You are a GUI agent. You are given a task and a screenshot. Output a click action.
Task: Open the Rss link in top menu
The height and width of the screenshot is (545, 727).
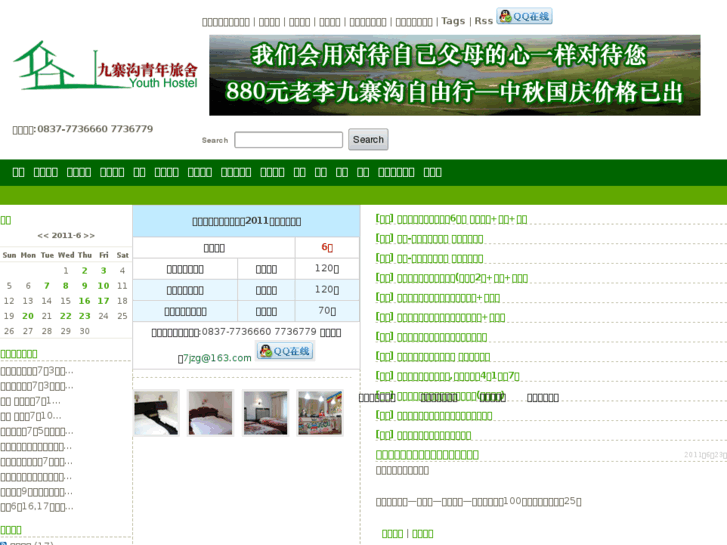point(484,21)
